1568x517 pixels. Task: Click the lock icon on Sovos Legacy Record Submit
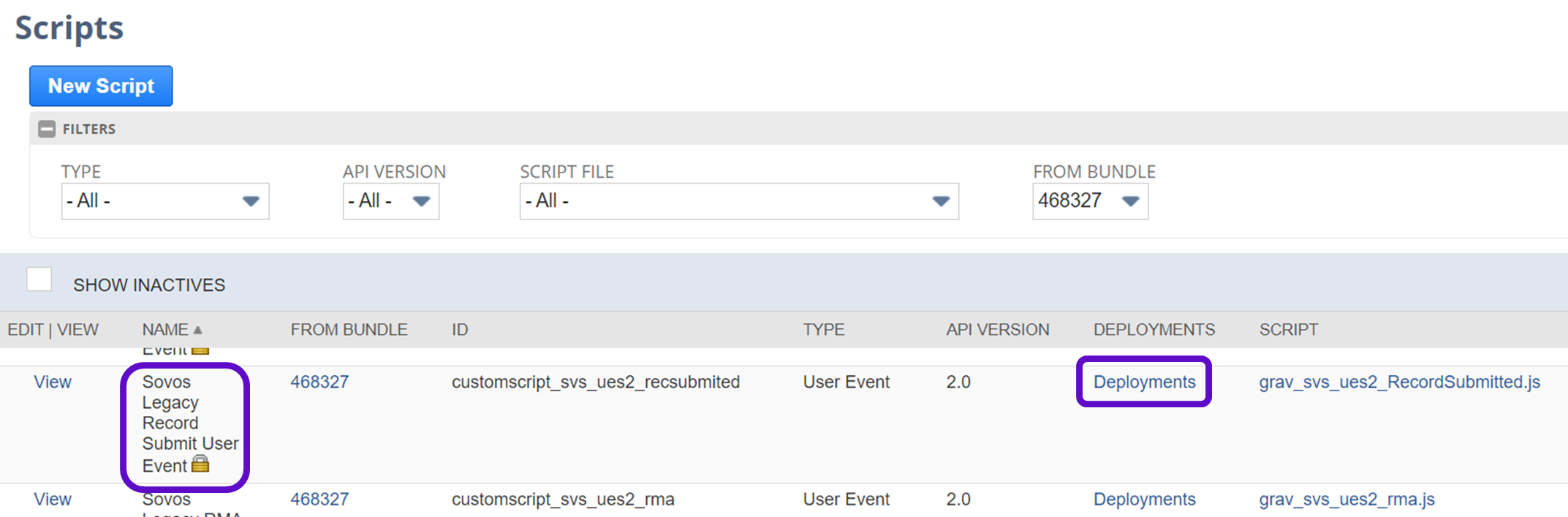(200, 464)
